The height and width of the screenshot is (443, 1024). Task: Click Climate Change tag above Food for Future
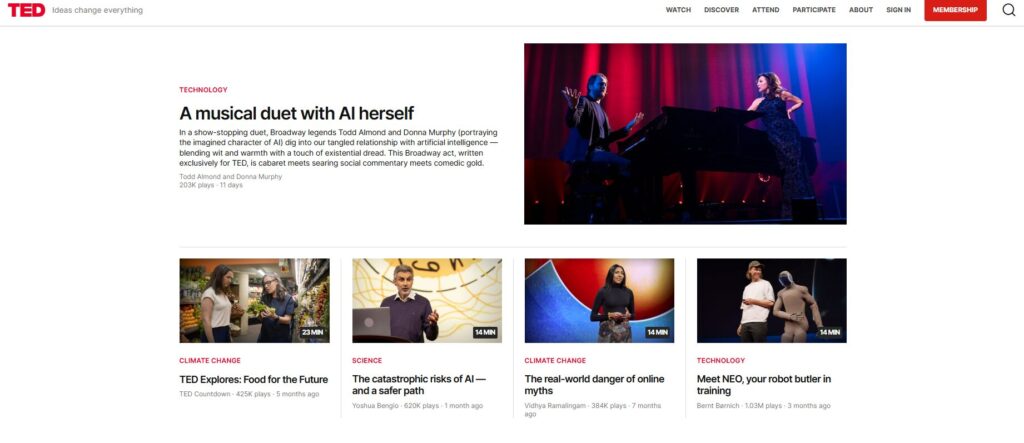point(210,360)
